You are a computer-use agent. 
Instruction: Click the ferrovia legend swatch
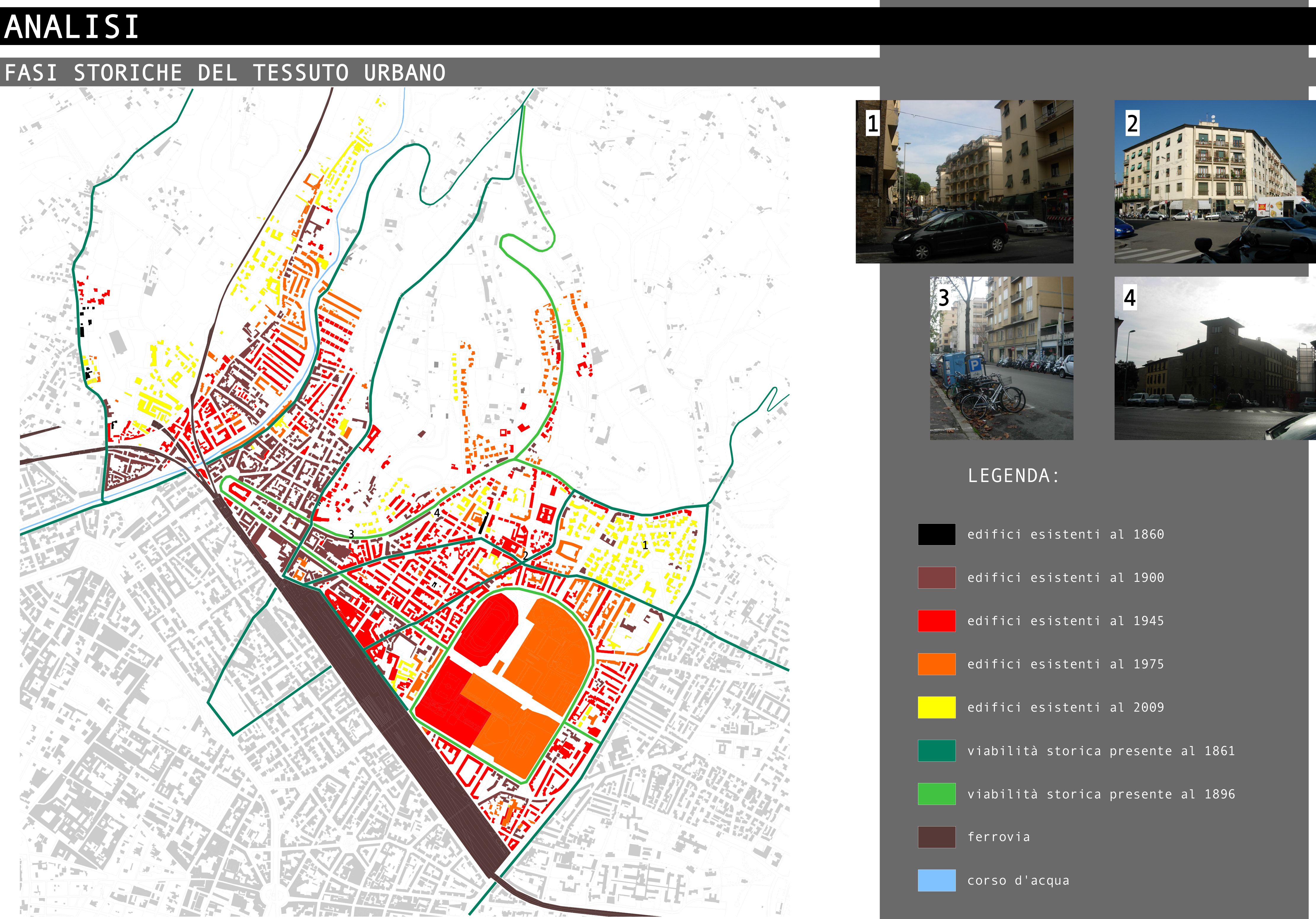click(936, 837)
